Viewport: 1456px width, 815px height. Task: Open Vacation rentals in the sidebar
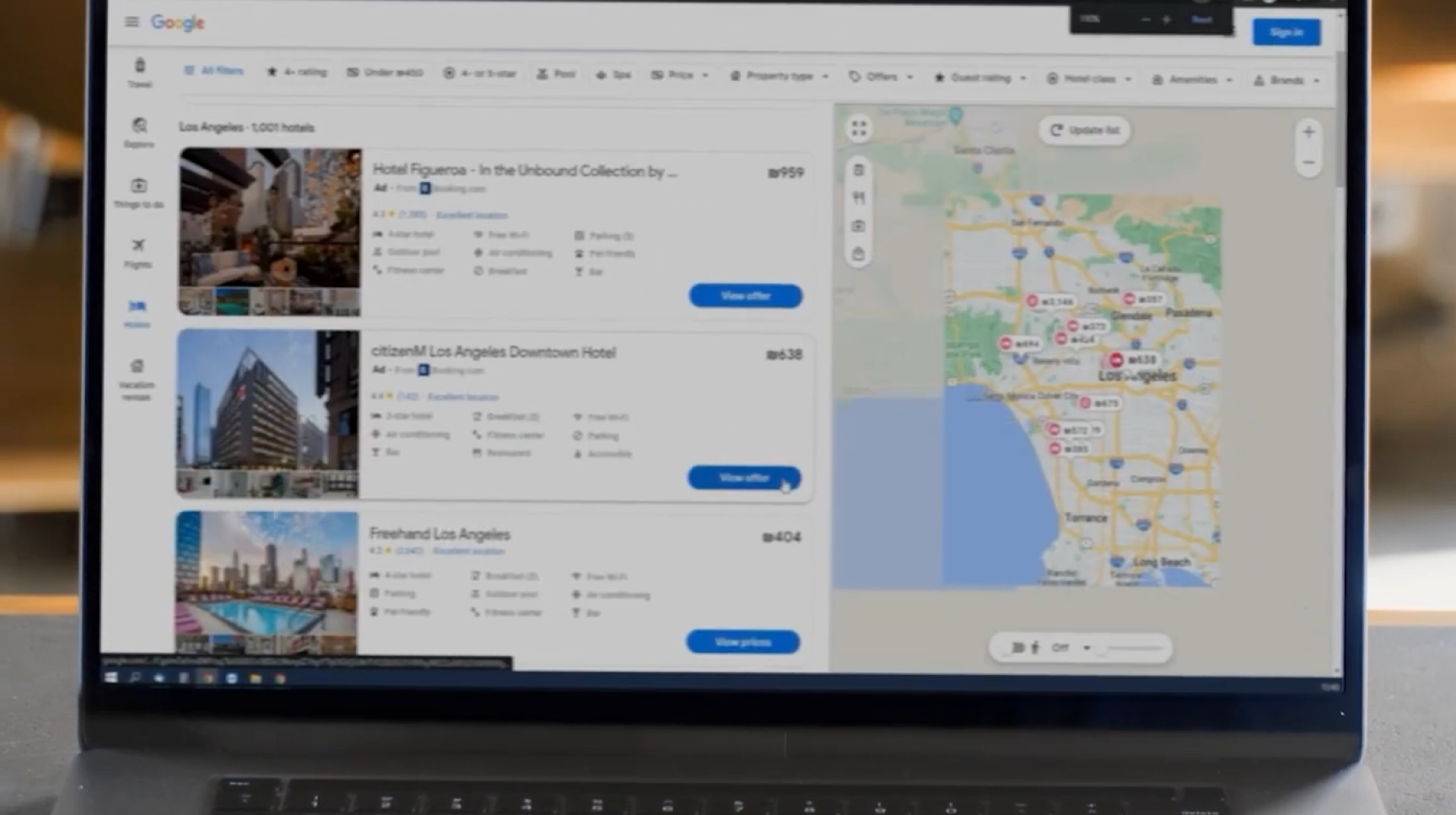click(137, 378)
